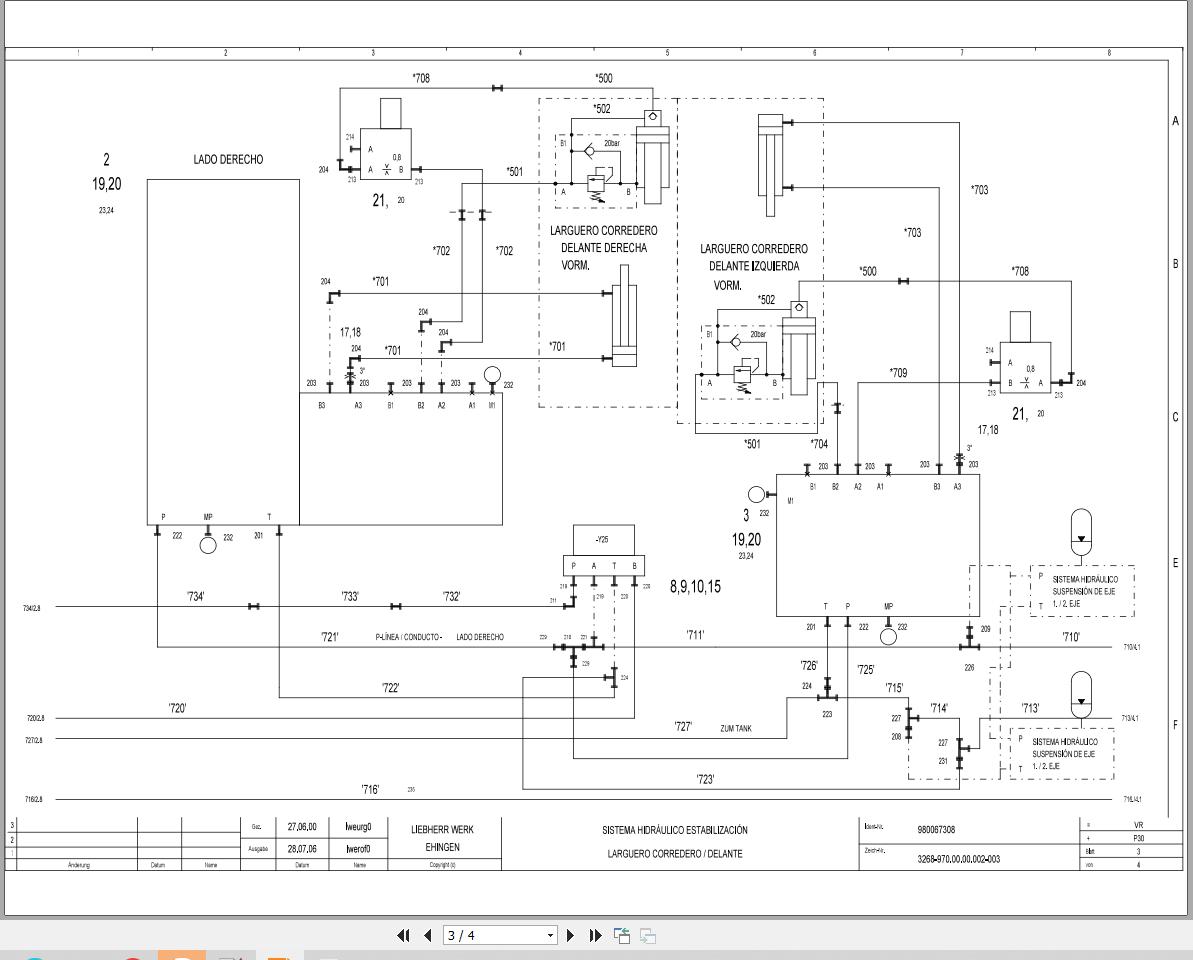This screenshot has width=1193, height=960.
Task: Click the Previous View navigation icon
Action: (620, 934)
